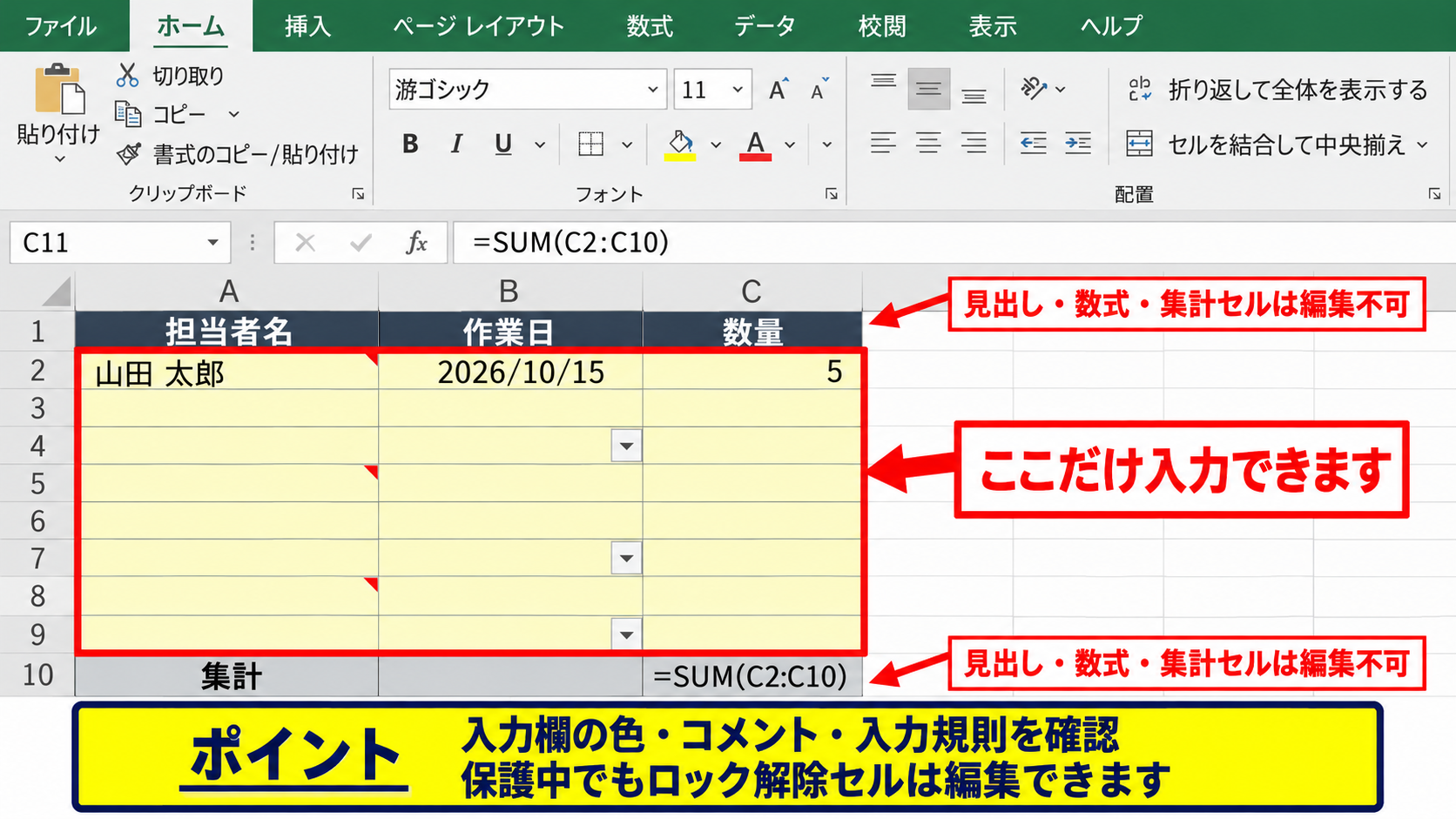Switch to the 数式 tab
Image resolution: width=1456 pixels, height=819 pixels.
[x=650, y=26]
